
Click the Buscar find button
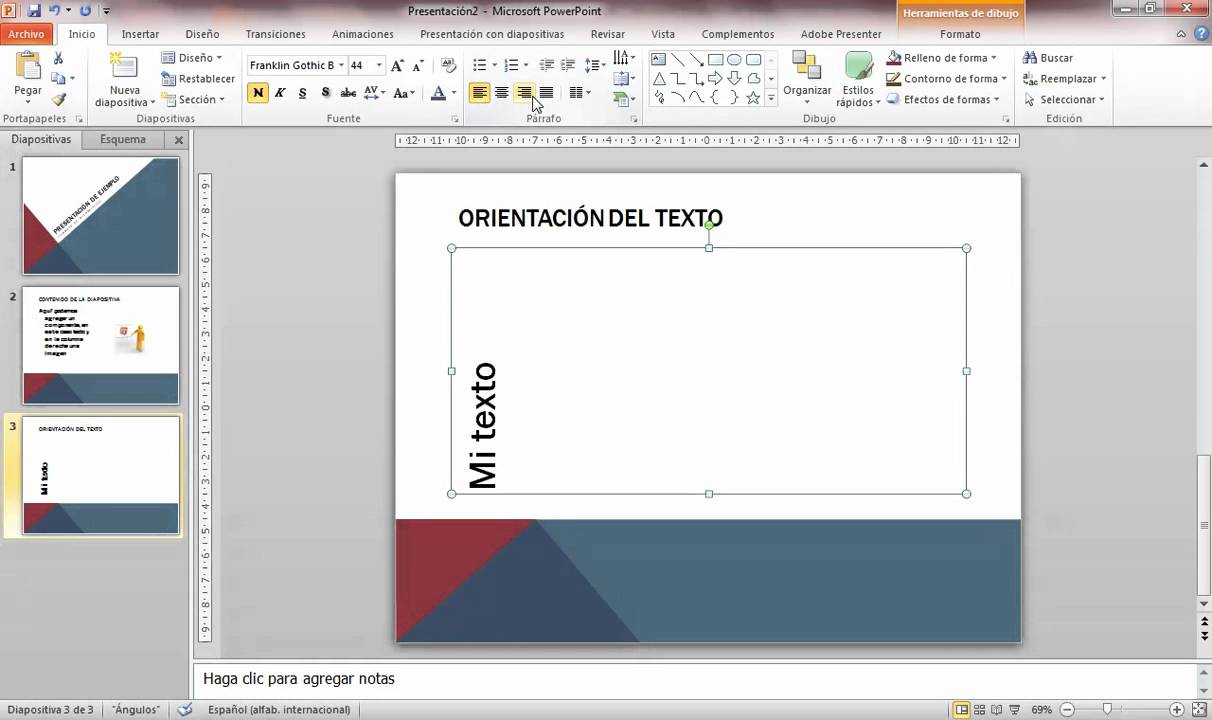point(1048,58)
